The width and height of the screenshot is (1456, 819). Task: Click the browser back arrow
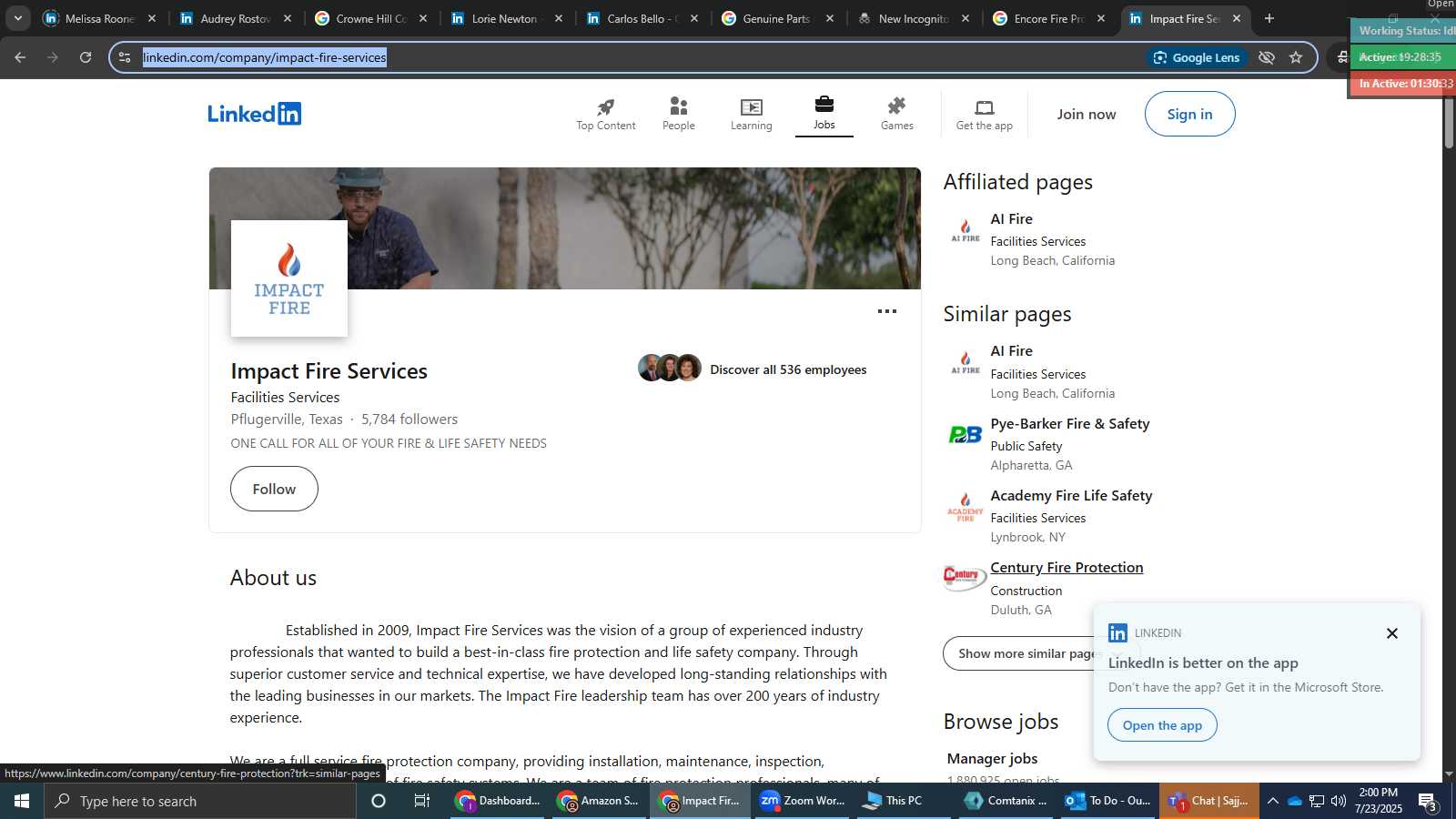(20, 57)
